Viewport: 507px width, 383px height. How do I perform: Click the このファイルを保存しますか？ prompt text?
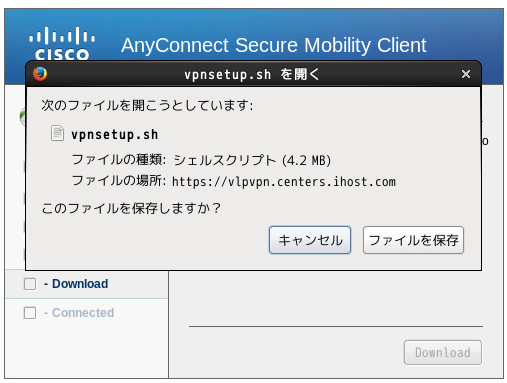131,208
